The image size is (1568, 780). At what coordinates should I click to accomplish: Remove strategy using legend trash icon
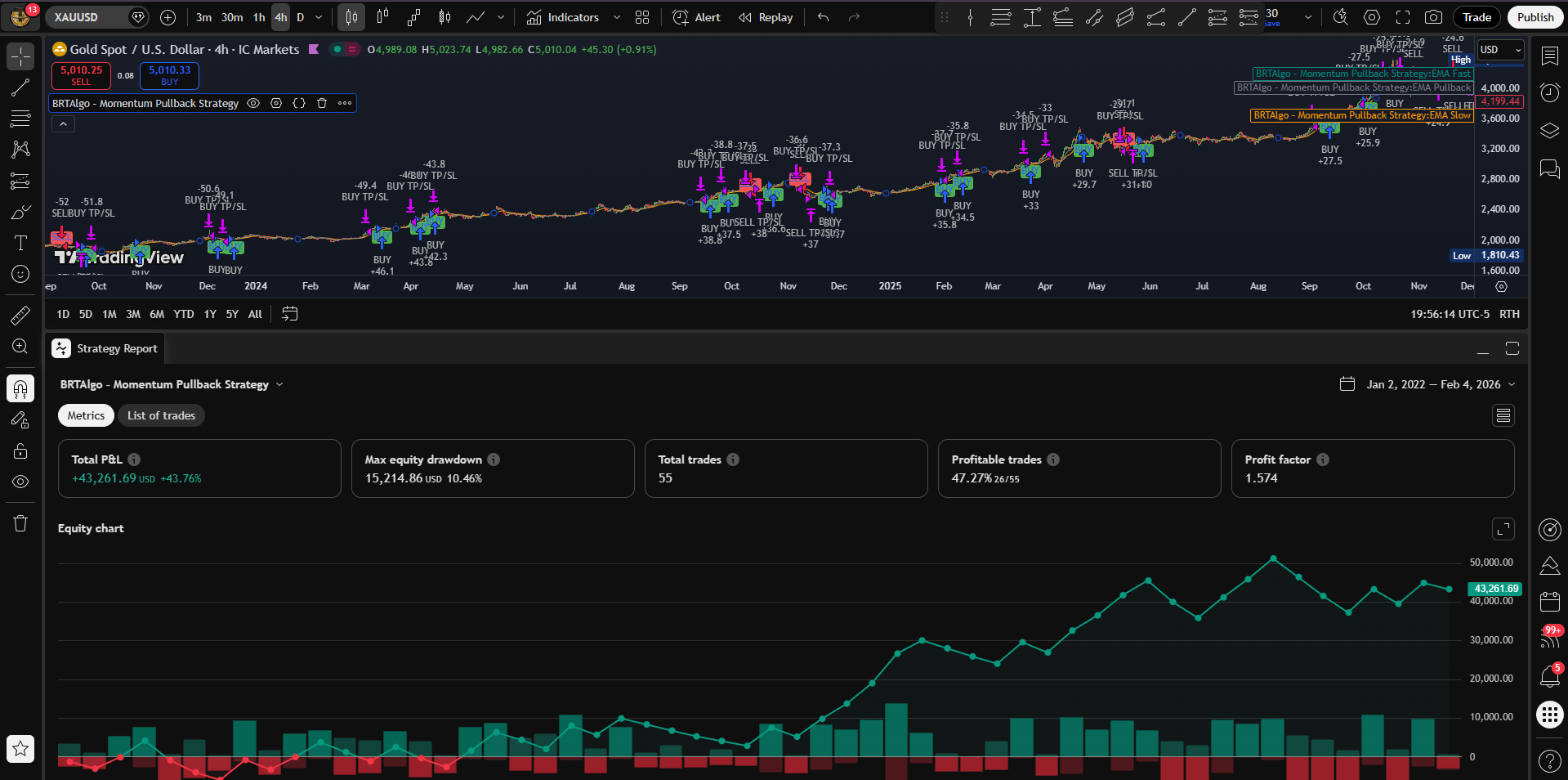click(322, 103)
